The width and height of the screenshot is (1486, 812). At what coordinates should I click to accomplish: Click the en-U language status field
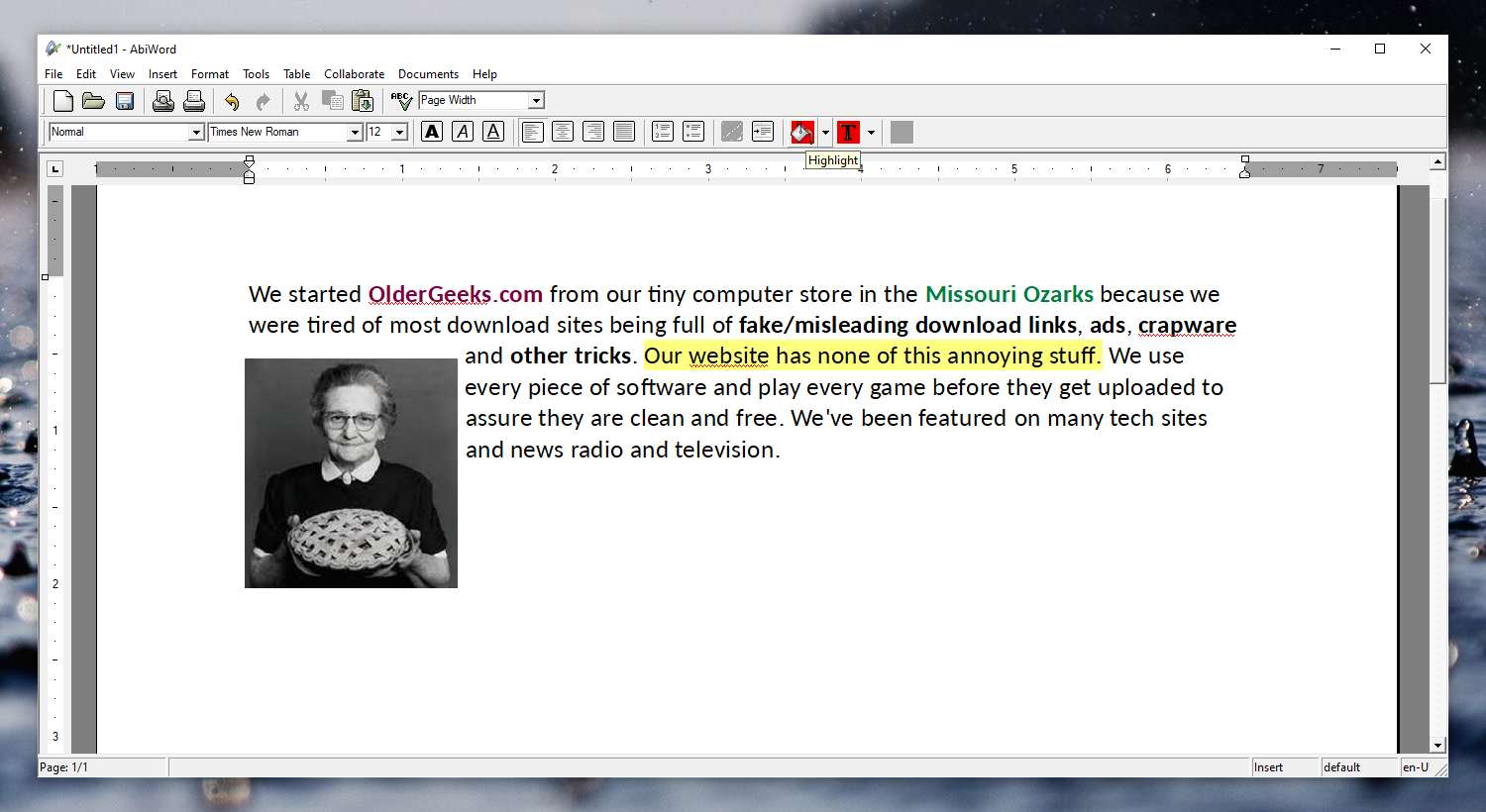pyautogui.click(x=1416, y=767)
